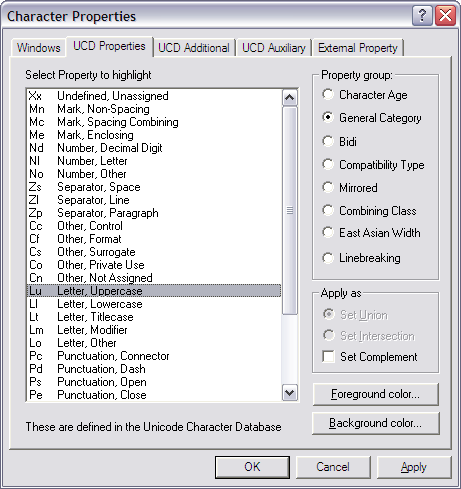Screen dimensions: 461x489
Task: Click the help question mark icon
Action: [x=422, y=16]
